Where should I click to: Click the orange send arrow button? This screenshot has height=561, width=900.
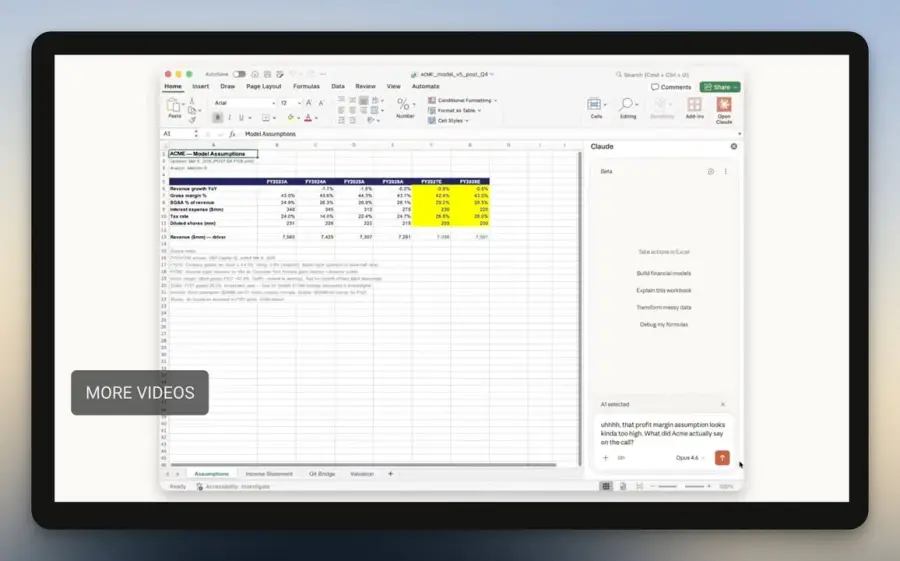(x=722, y=458)
